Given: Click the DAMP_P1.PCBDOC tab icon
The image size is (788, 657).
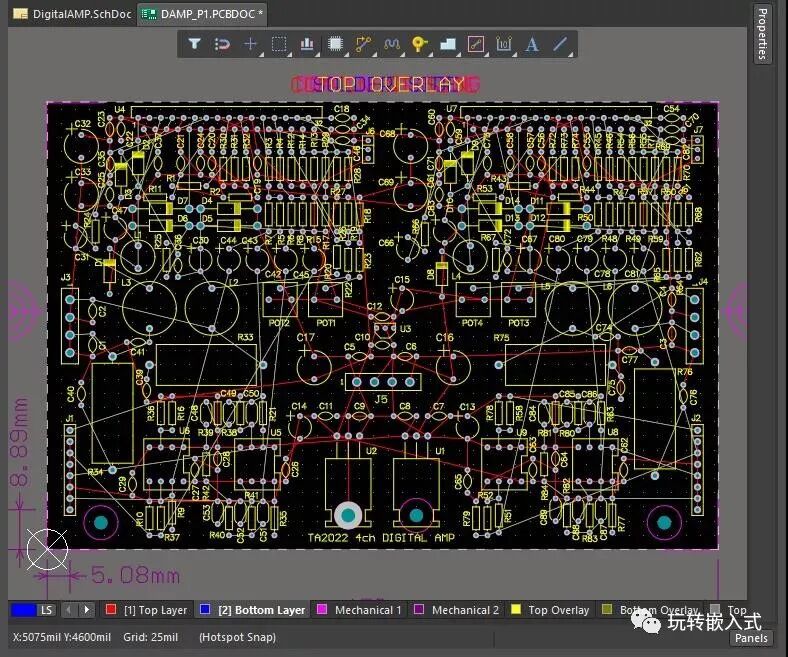Looking at the screenshot, I should [149, 14].
